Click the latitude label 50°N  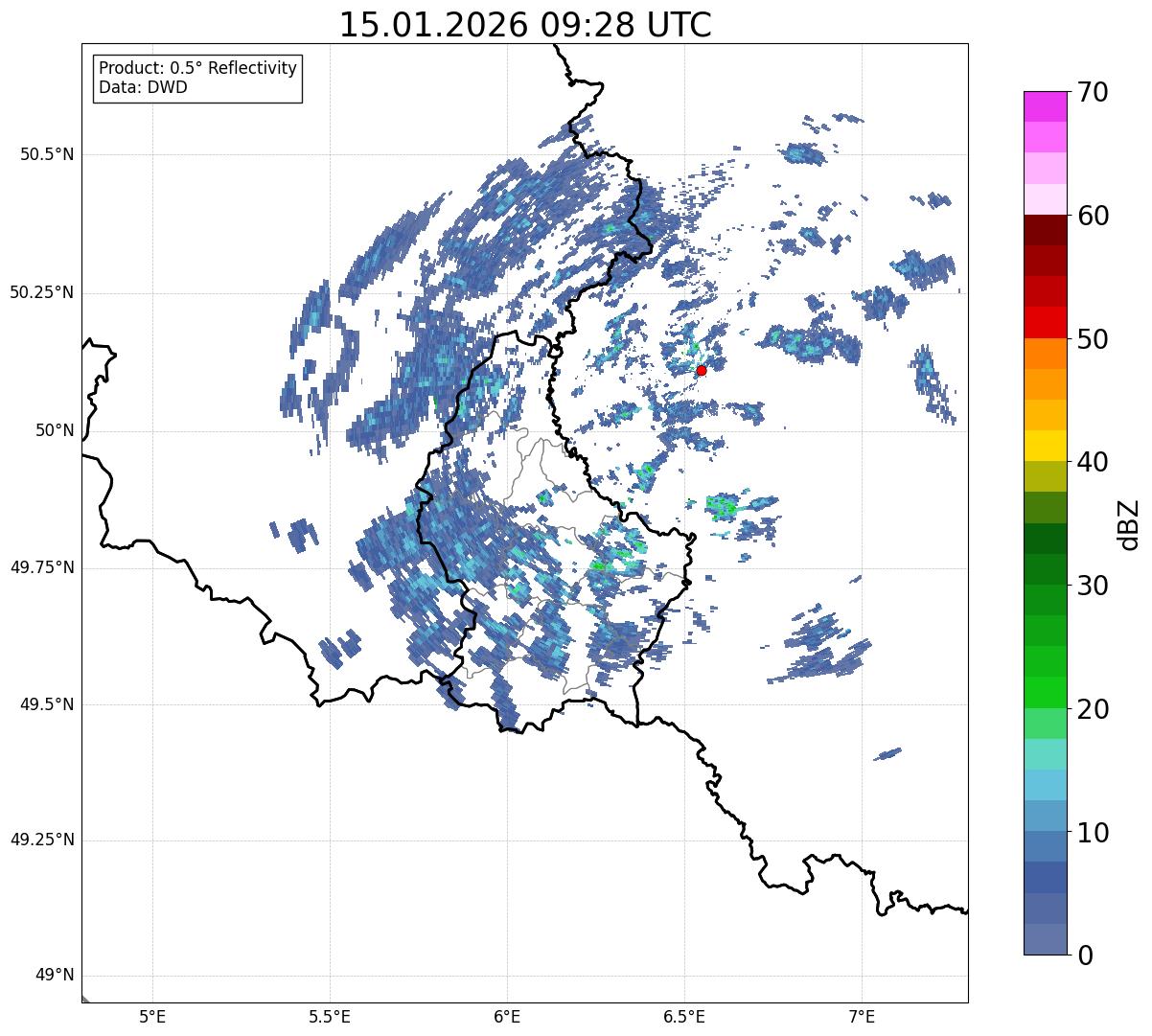tap(54, 430)
